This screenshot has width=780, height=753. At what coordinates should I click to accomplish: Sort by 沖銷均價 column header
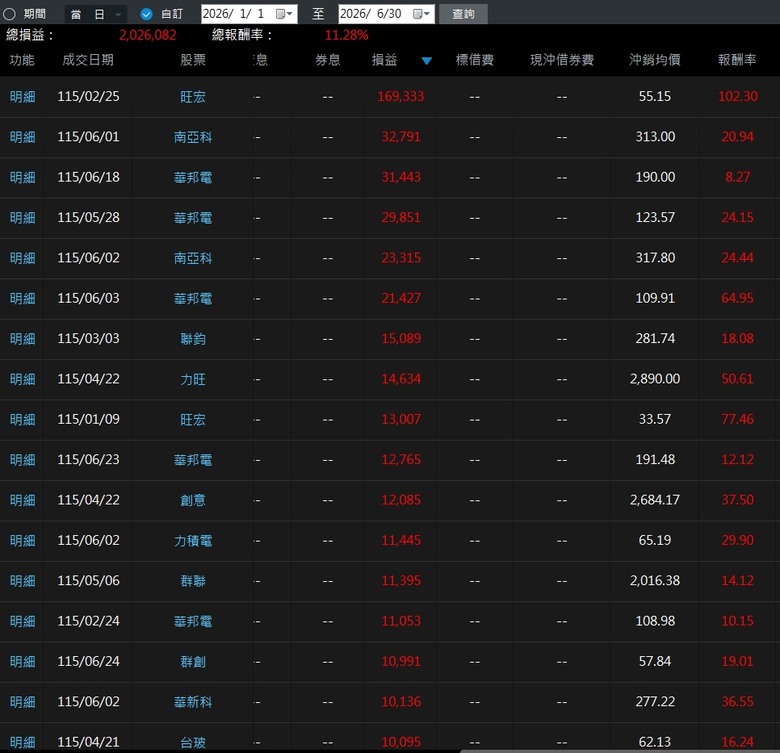pos(655,60)
